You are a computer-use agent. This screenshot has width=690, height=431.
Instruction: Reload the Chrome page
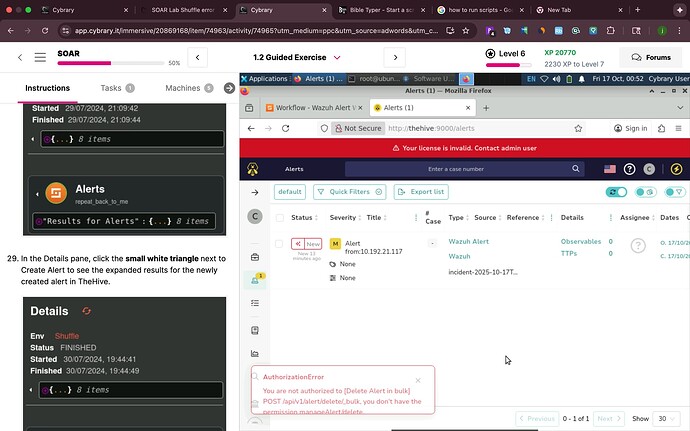point(44,30)
